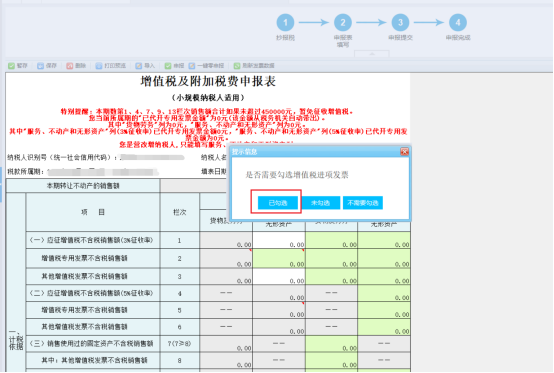This screenshot has height=373, width=554.
Task: Collapse the step progress panel arrow
Action: (372, 54)
